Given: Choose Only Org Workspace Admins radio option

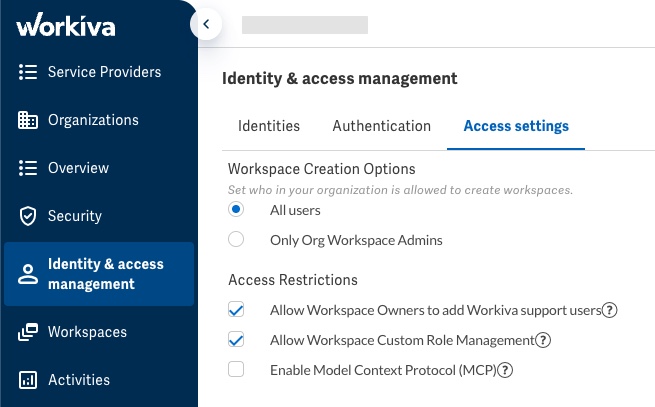Looking at the screenshot, I should click(236, 239).
